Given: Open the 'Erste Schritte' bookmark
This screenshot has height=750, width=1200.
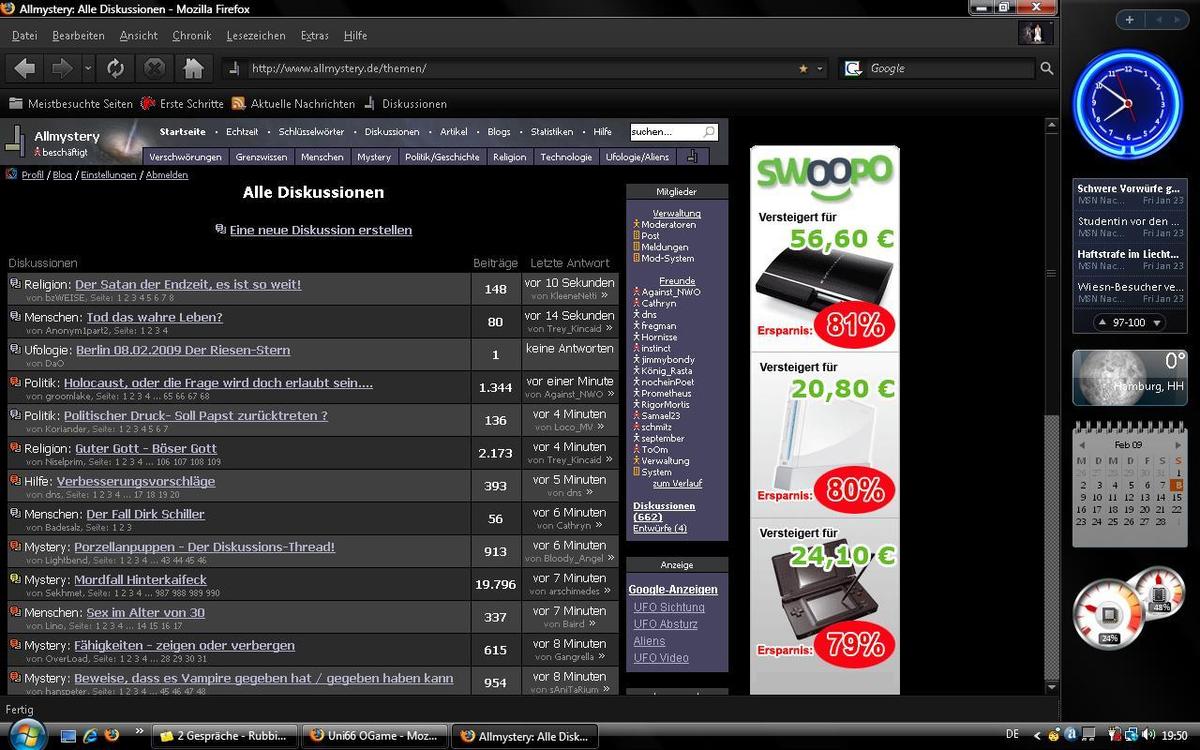Looking at the screenshot, I should [182, 103].
